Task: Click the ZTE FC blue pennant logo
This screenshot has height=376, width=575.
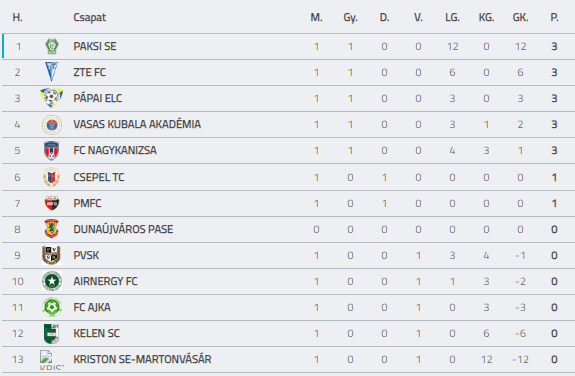Action: (51, 72)
